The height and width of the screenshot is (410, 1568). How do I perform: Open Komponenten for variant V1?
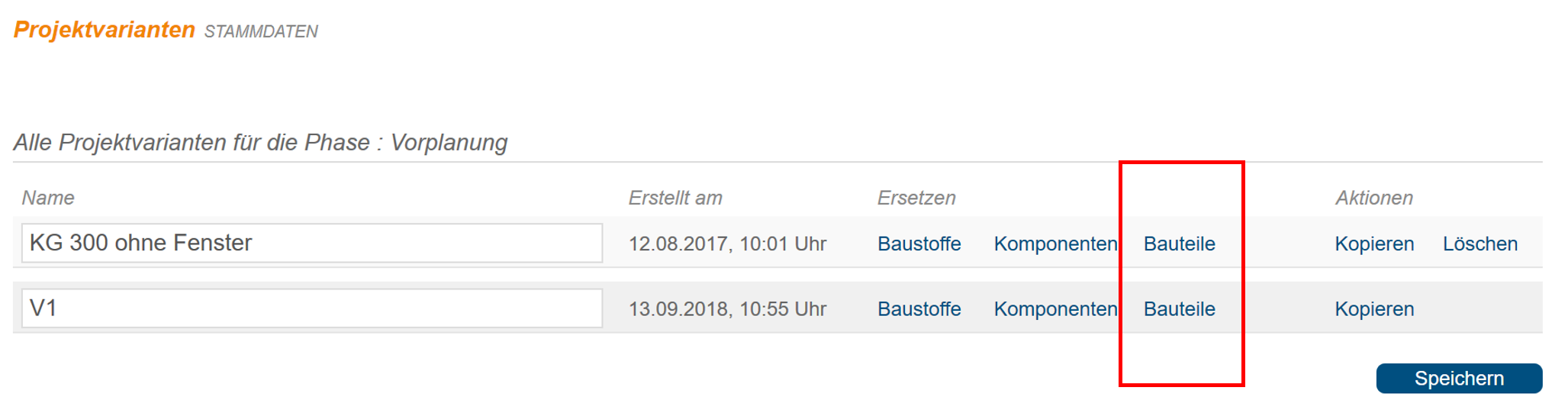[x=1055, y=309]
